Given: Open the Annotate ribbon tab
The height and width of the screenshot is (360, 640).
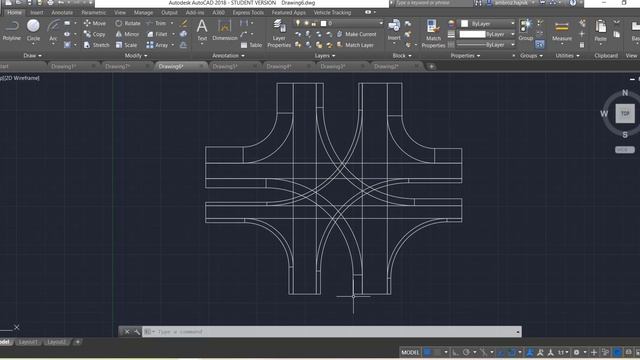Looking at the screenshot, I should click(x=62, y=13).
